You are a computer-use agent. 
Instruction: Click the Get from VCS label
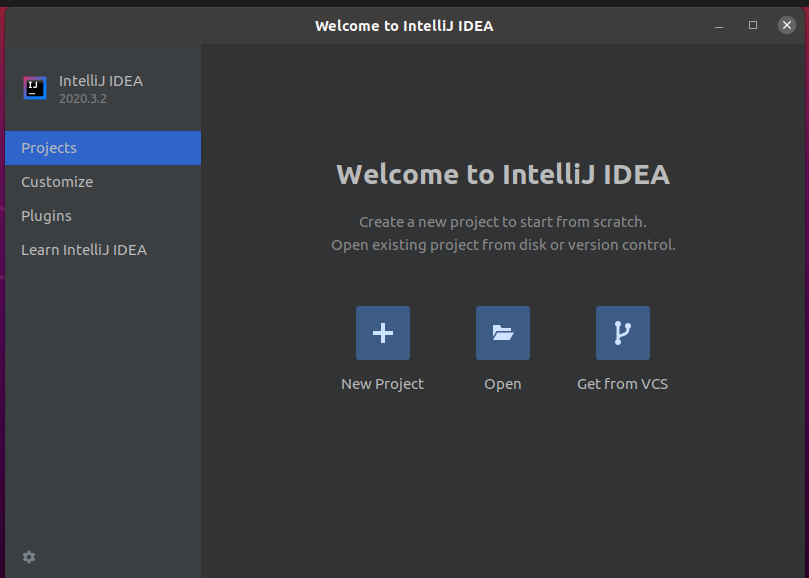(622, 384)
